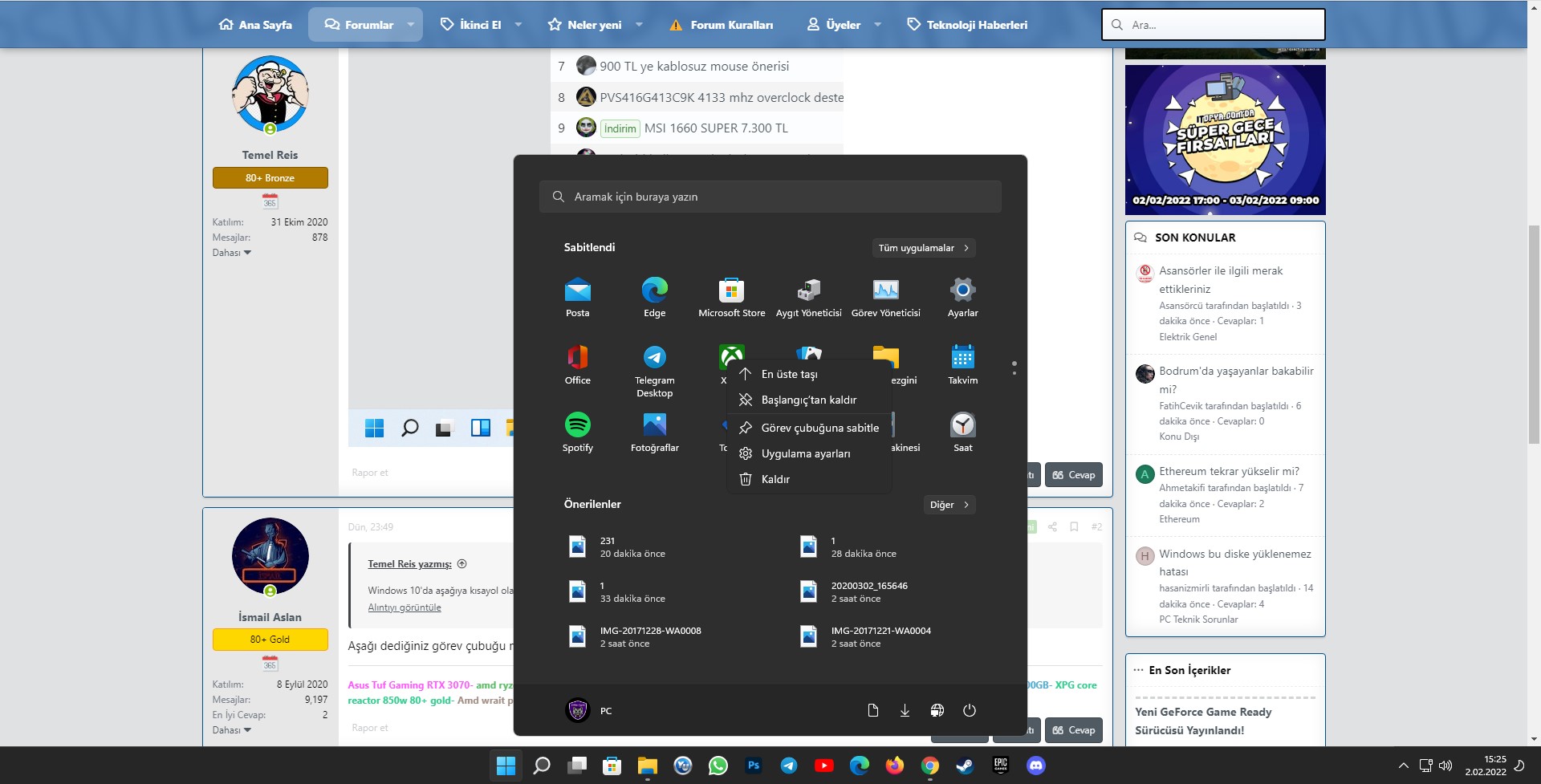Choose Kaldır from the context menu
Image resolution: width=1541 pixels, height=784 pixels.
pyautogui.click(x=809, y=479)
